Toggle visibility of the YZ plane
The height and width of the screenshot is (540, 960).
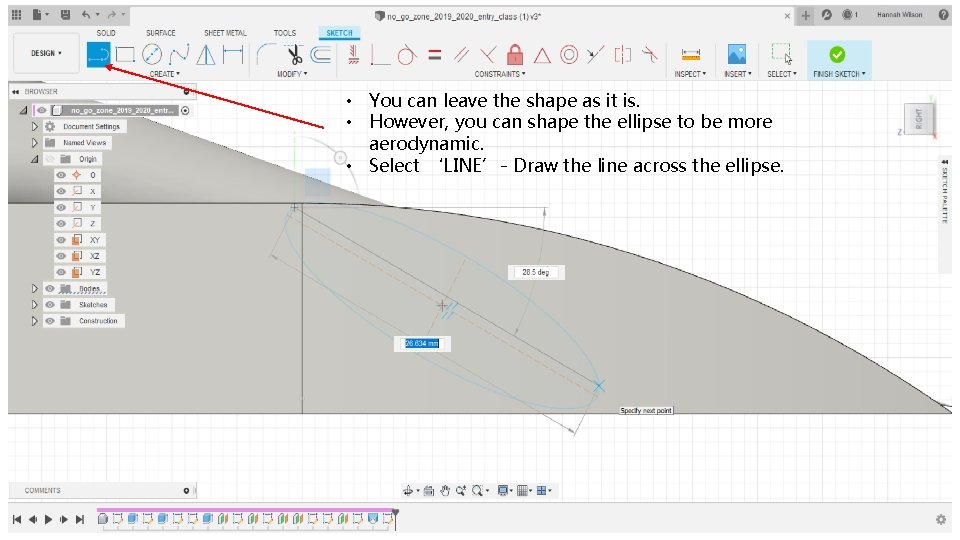[x=61, y=272]
